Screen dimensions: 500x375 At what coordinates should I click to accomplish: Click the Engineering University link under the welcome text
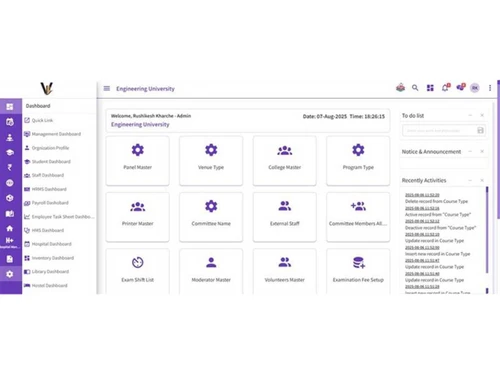[x=140, y=124]
